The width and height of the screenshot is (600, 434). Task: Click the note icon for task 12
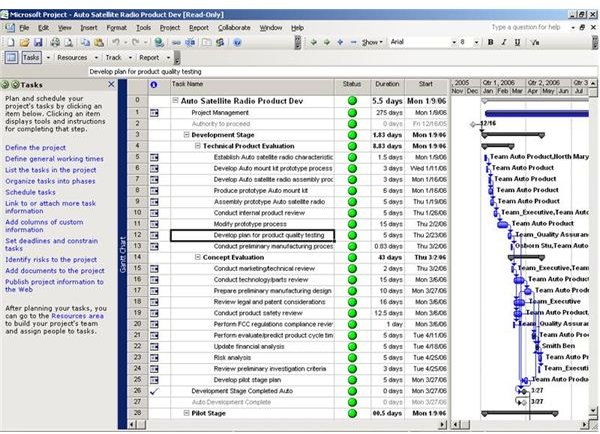coord(154,235)
